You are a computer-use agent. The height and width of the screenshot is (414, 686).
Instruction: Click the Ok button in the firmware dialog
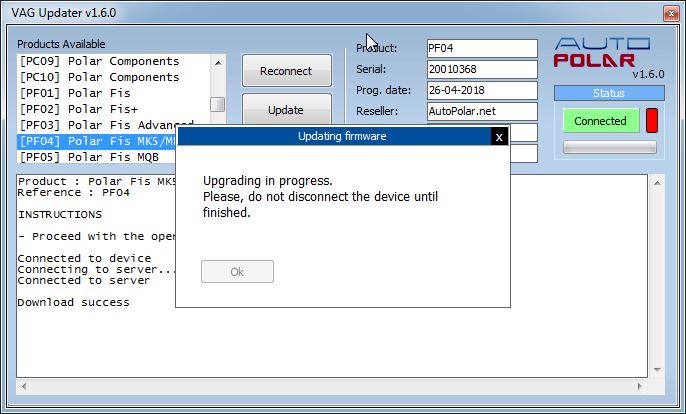(238, 272)
